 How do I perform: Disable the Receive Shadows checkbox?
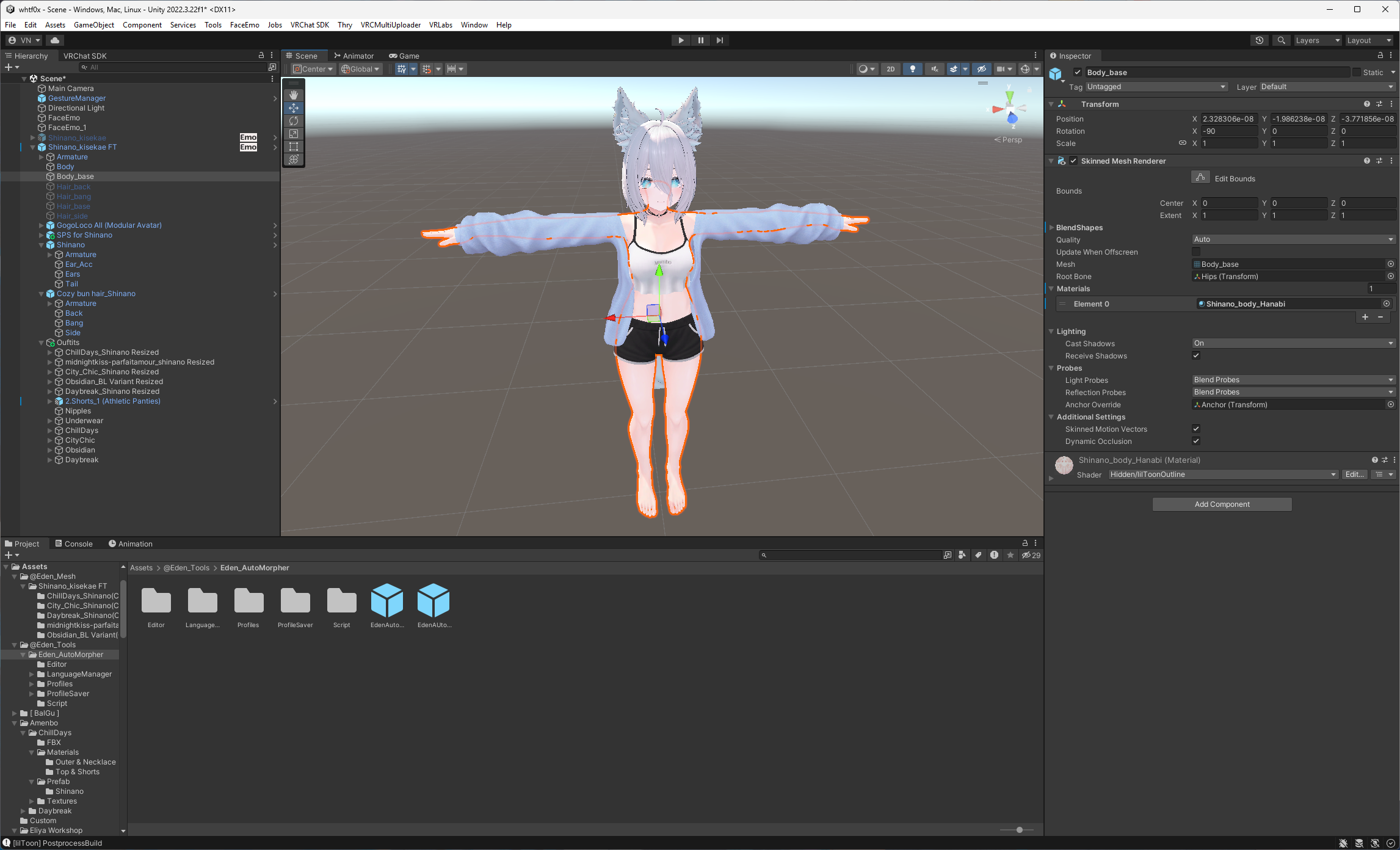pyautogui.click(x=1196, y=355)
